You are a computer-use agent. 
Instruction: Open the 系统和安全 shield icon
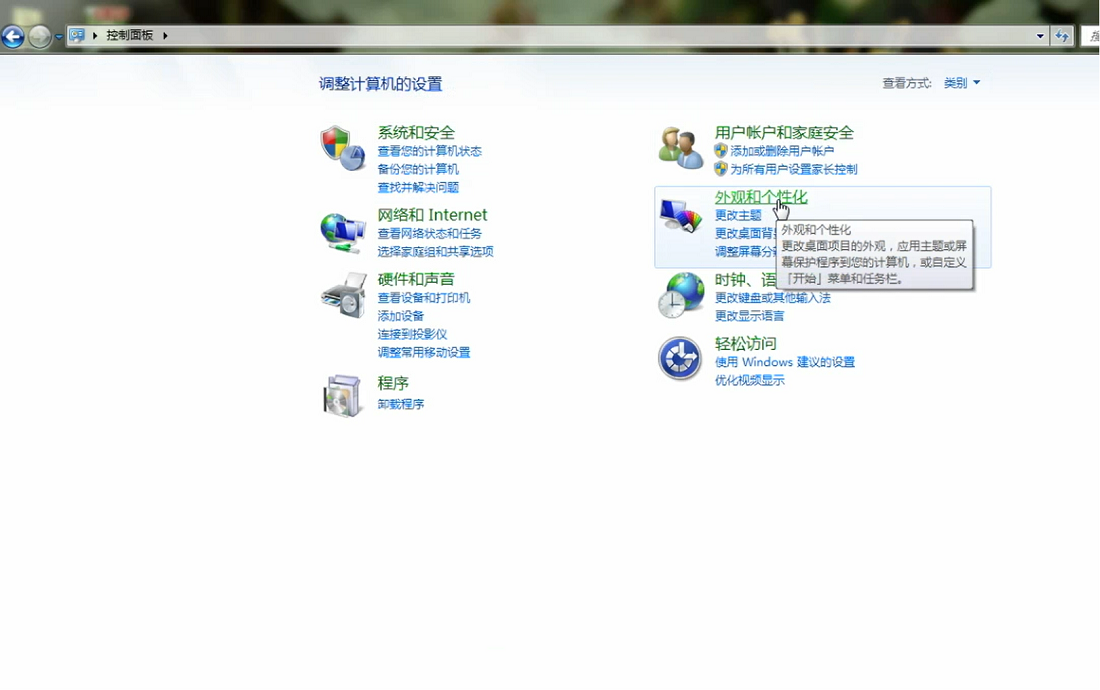click(343, 148)
